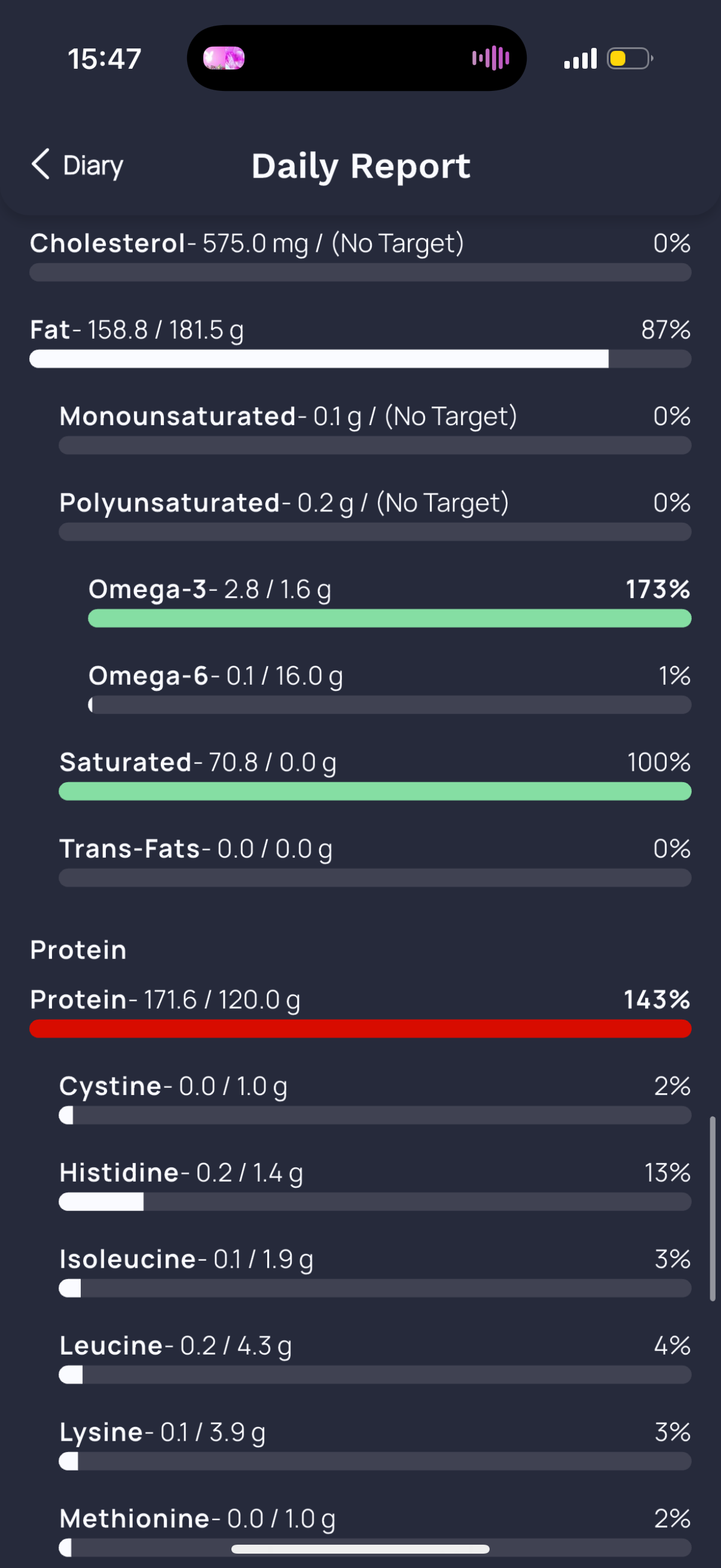721x1568 pixels.
Task: Tap the battery indicator in the status bar
Action: click(630, 59)
